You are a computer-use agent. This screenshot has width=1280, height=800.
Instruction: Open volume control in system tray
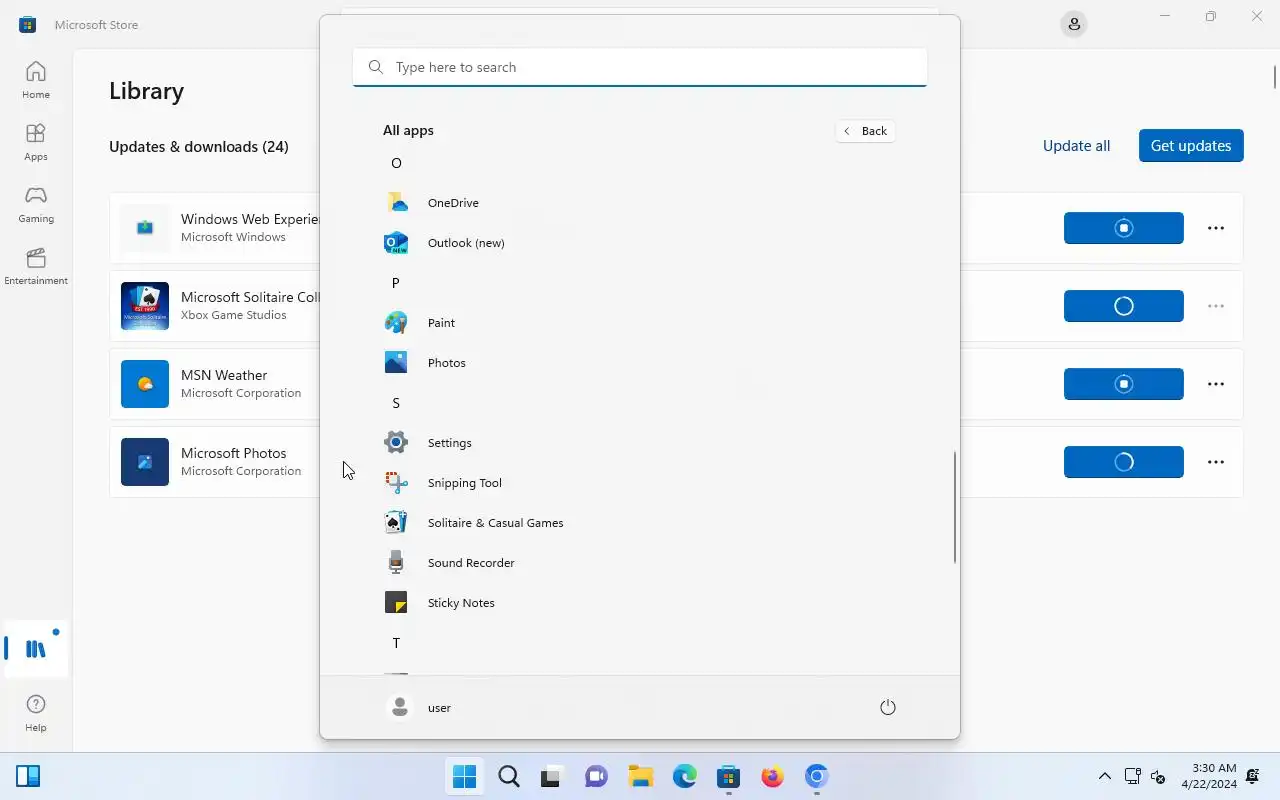click(x=1158, y=776)
